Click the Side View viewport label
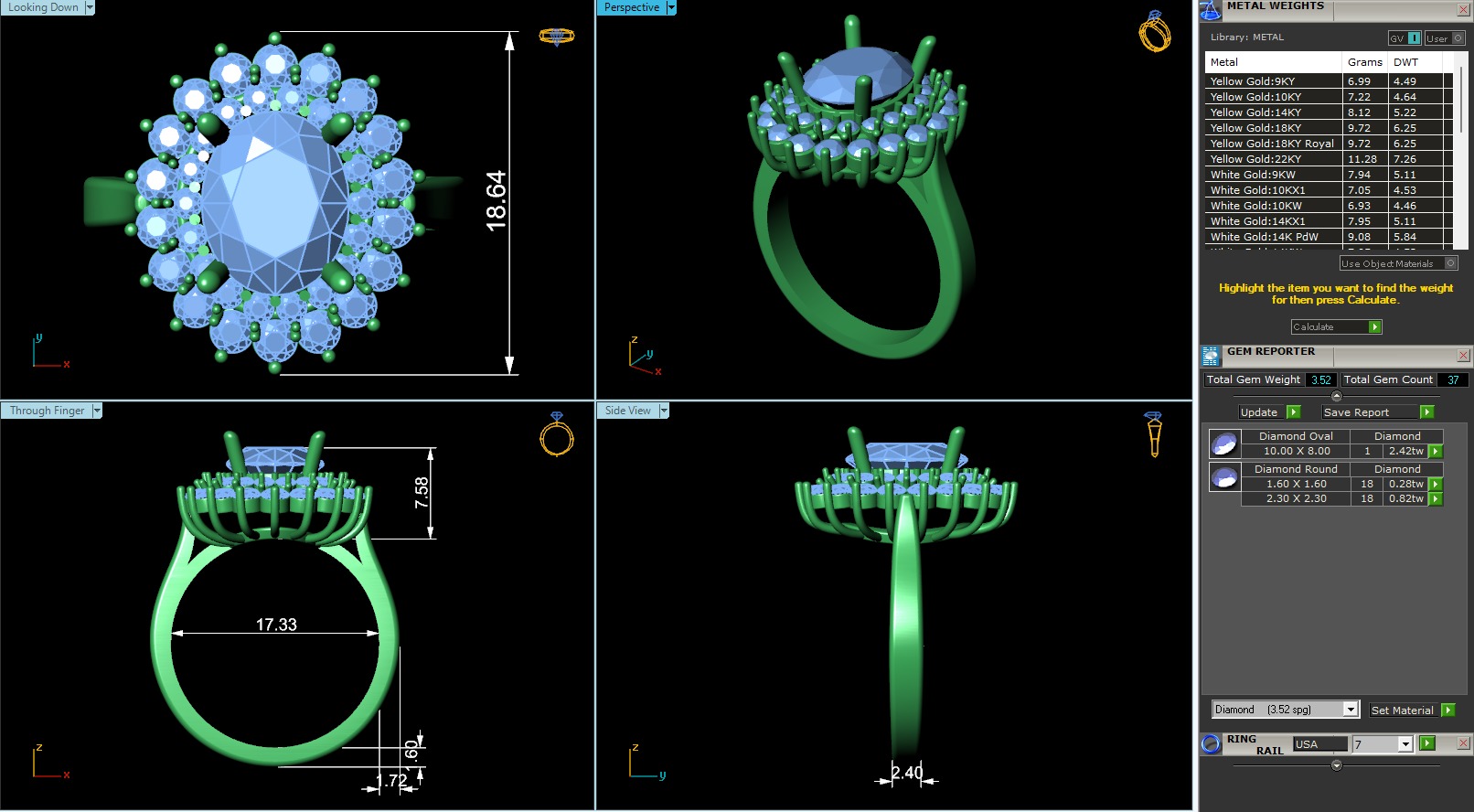Image resolution: width=1474 pixels, height=812 pixels. point(628,411)
